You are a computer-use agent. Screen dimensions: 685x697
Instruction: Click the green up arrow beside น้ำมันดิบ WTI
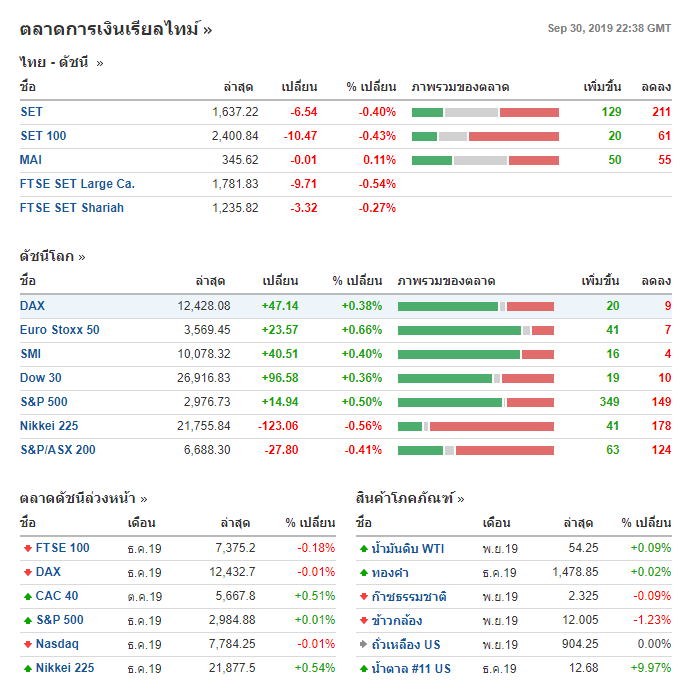coord(363,548)
